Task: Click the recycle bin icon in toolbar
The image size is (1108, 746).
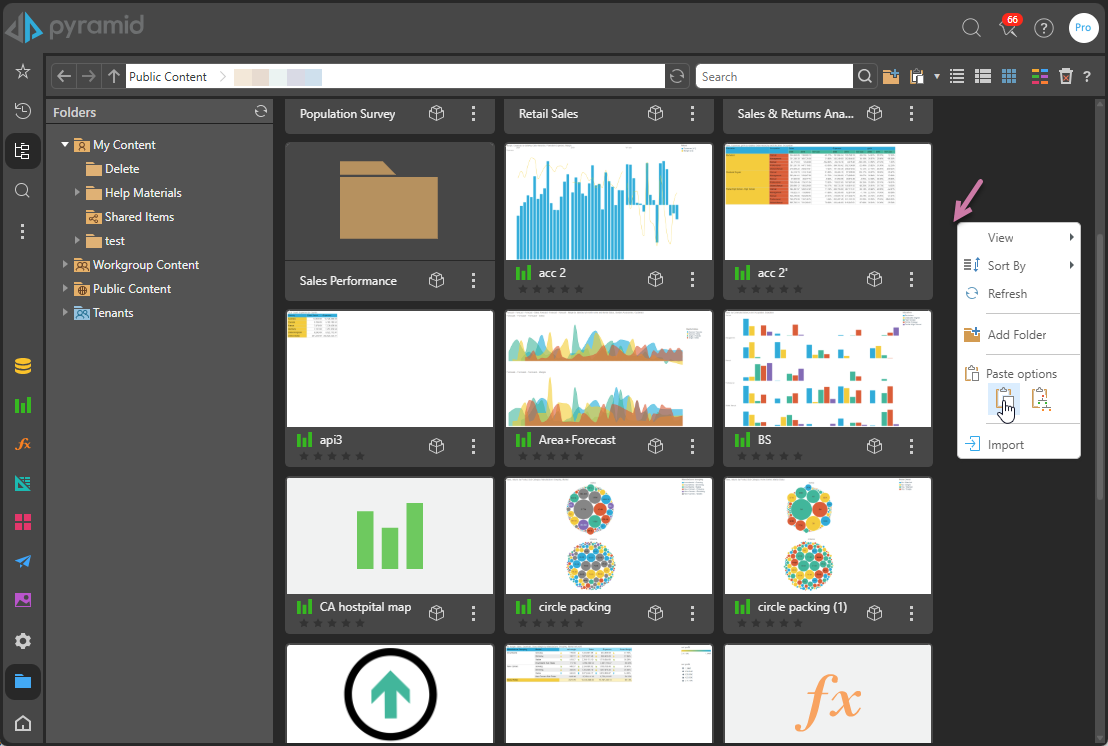Action: pos(1066,77)
